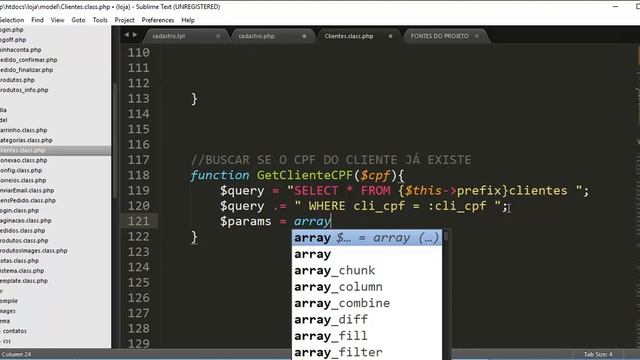Open conexao.class.php in the sidebar
640x360 pixels.
(24, 160)
